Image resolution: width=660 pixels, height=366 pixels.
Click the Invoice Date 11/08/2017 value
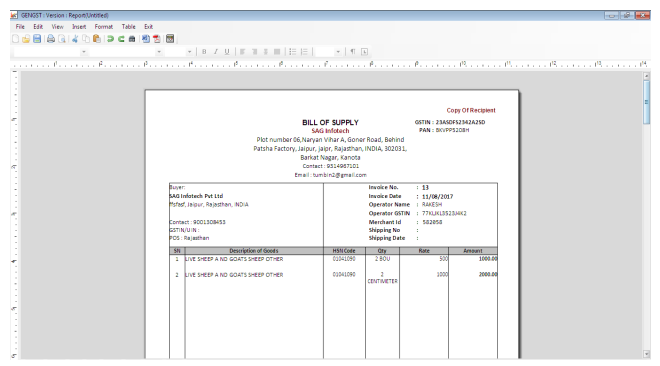tap(438, 196)
